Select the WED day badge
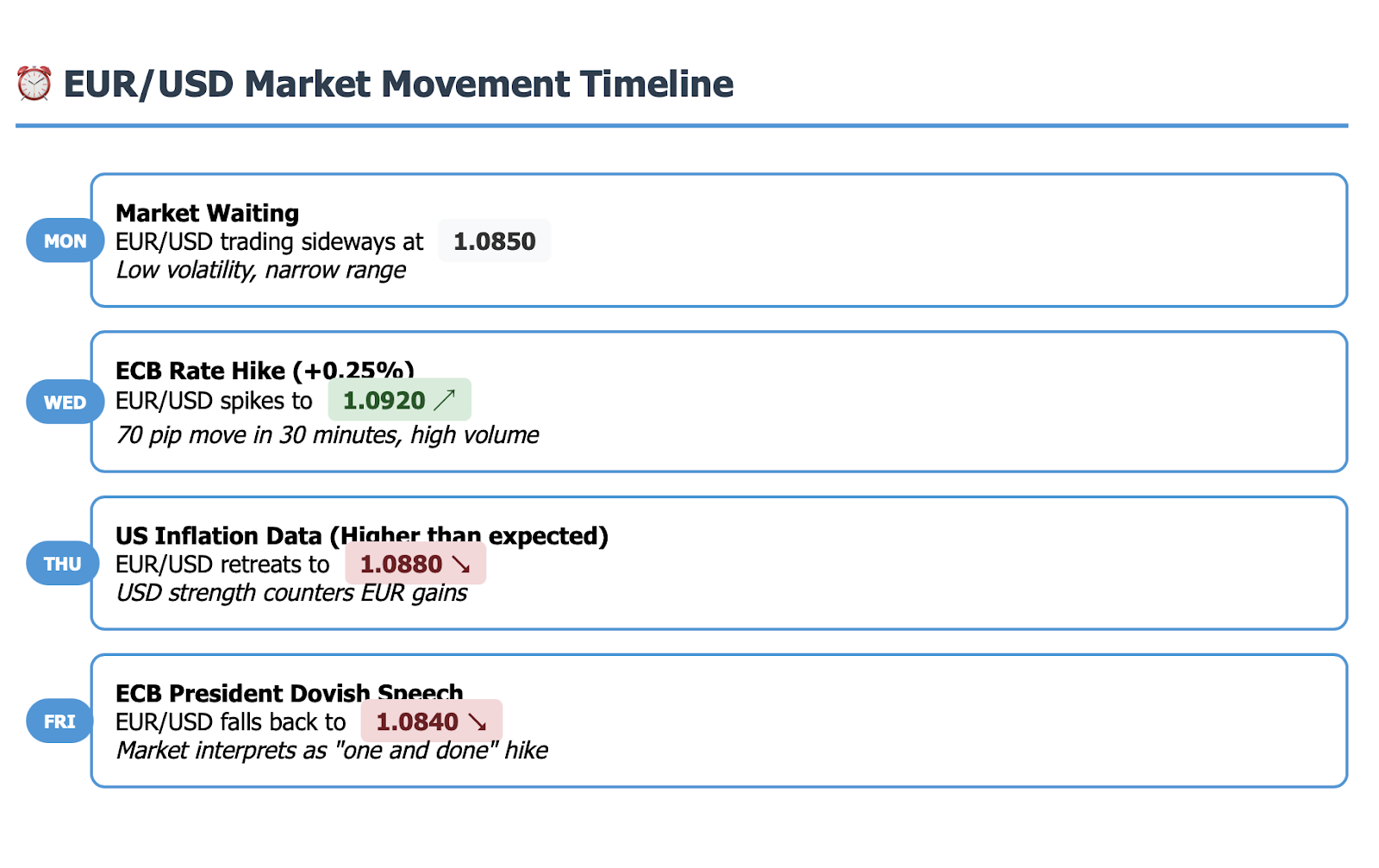The height and width of the screenshot is (868, 1379). pyautogui.click(x=65, y=403)
